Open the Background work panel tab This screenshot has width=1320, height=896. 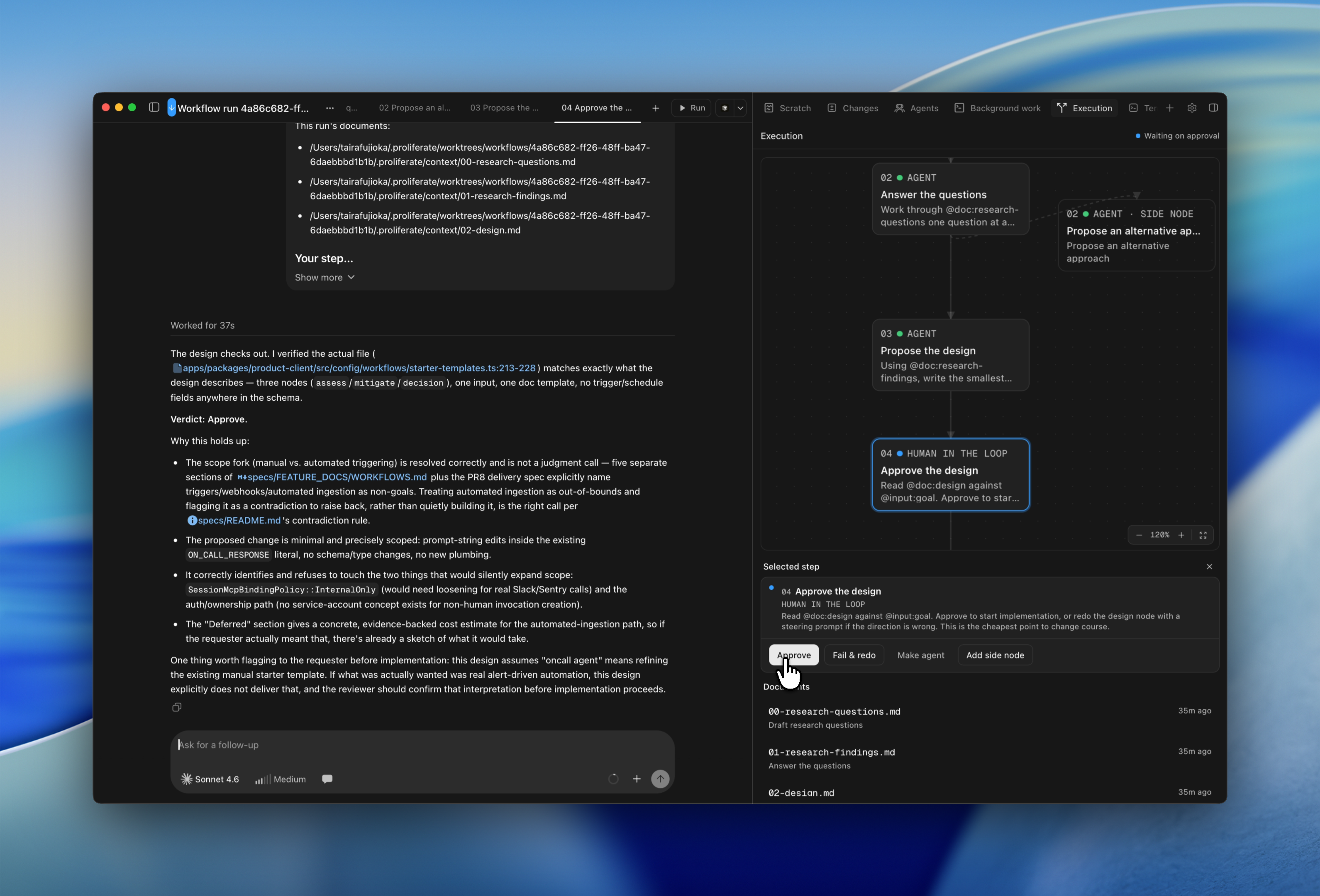coord(998,108)
